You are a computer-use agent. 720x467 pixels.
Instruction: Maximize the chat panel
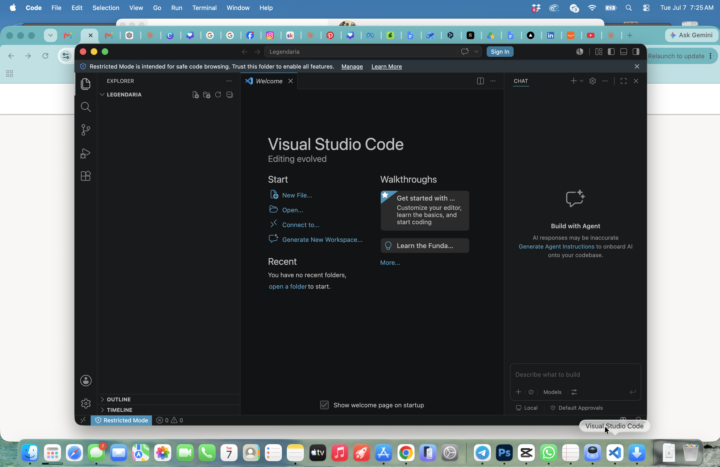tap(624, 81)
